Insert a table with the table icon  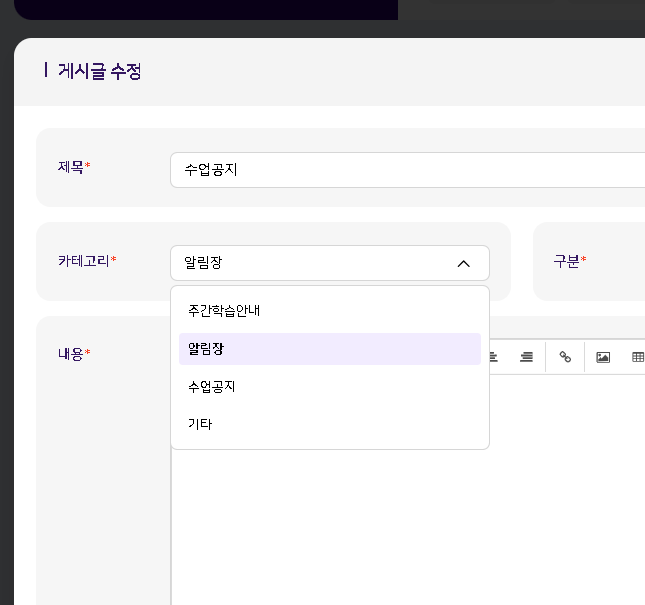637,357
